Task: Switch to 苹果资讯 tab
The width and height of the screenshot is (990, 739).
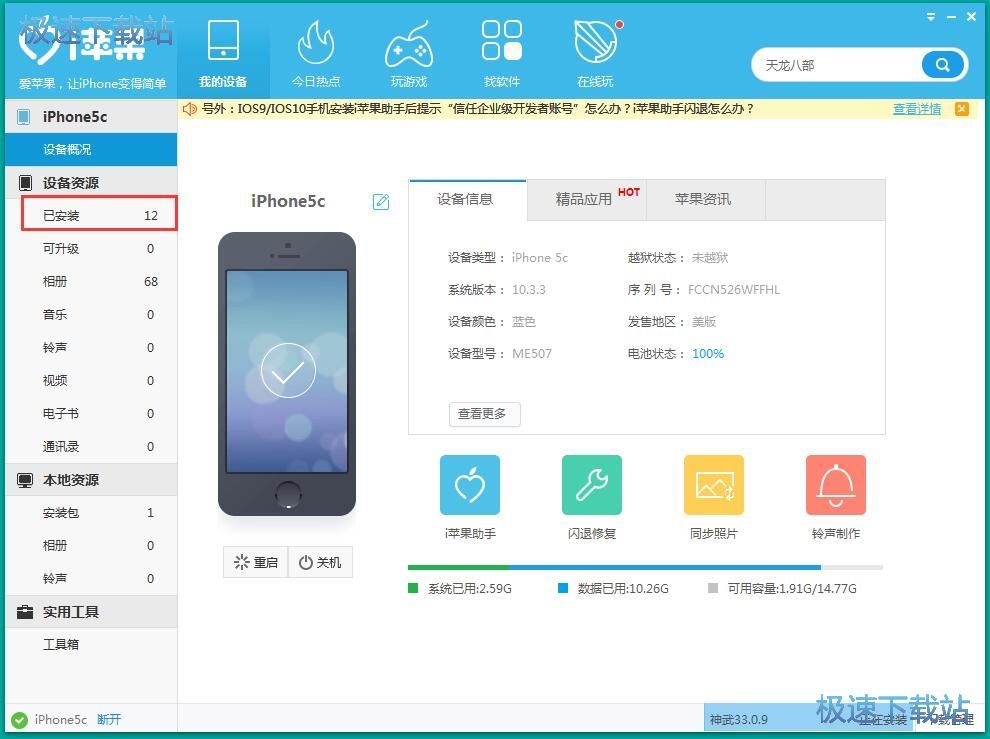Action: click(705, 200)
